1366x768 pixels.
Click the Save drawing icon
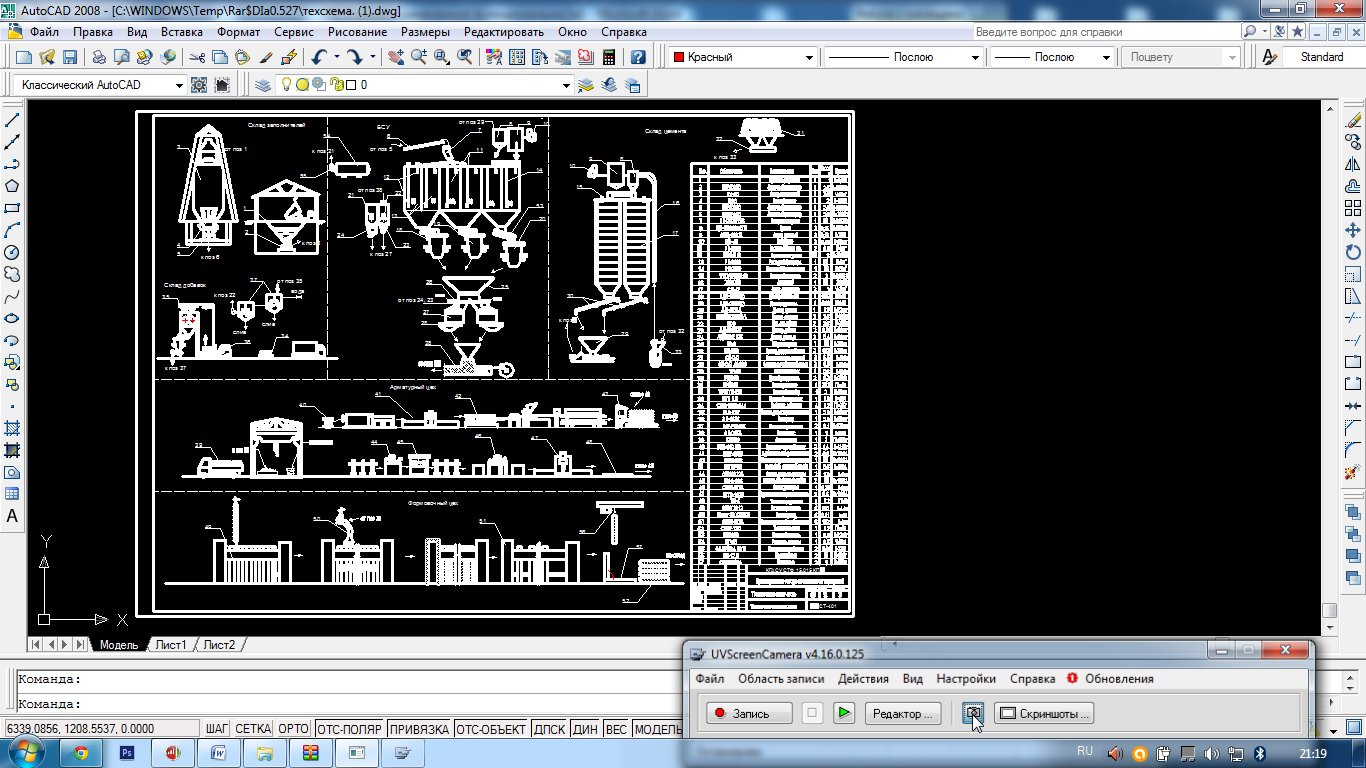[x=70, y=57]
